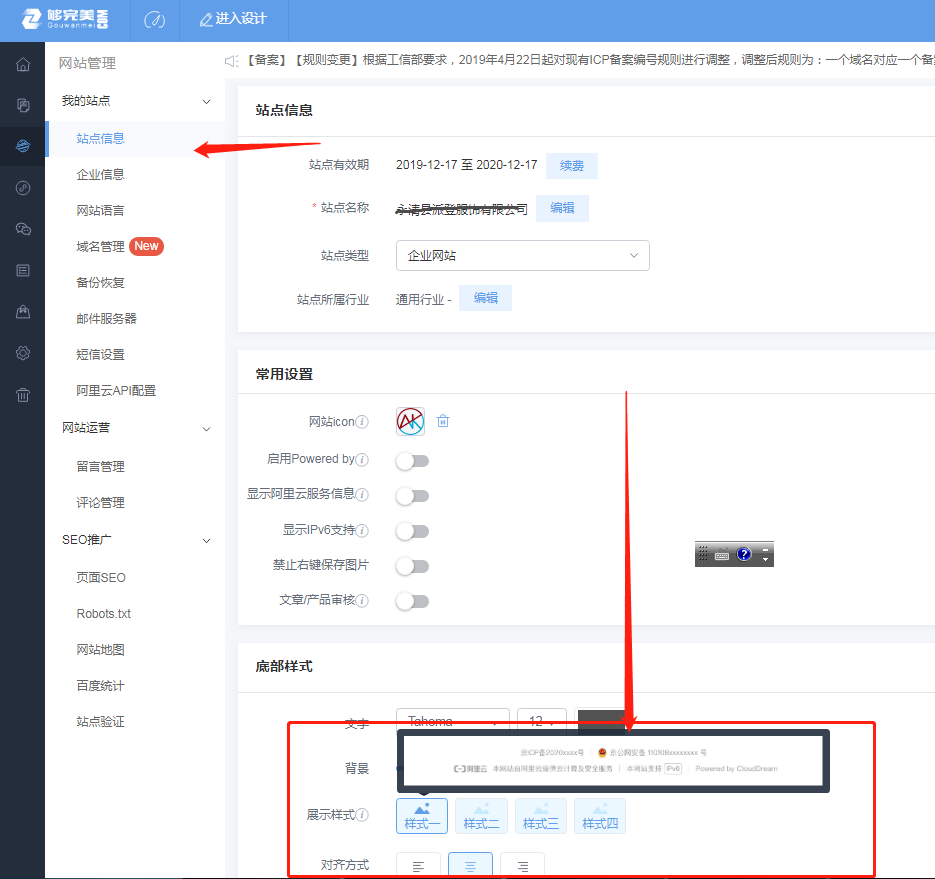Open 企业信息 in the sidebar menu

pos(101,174)
